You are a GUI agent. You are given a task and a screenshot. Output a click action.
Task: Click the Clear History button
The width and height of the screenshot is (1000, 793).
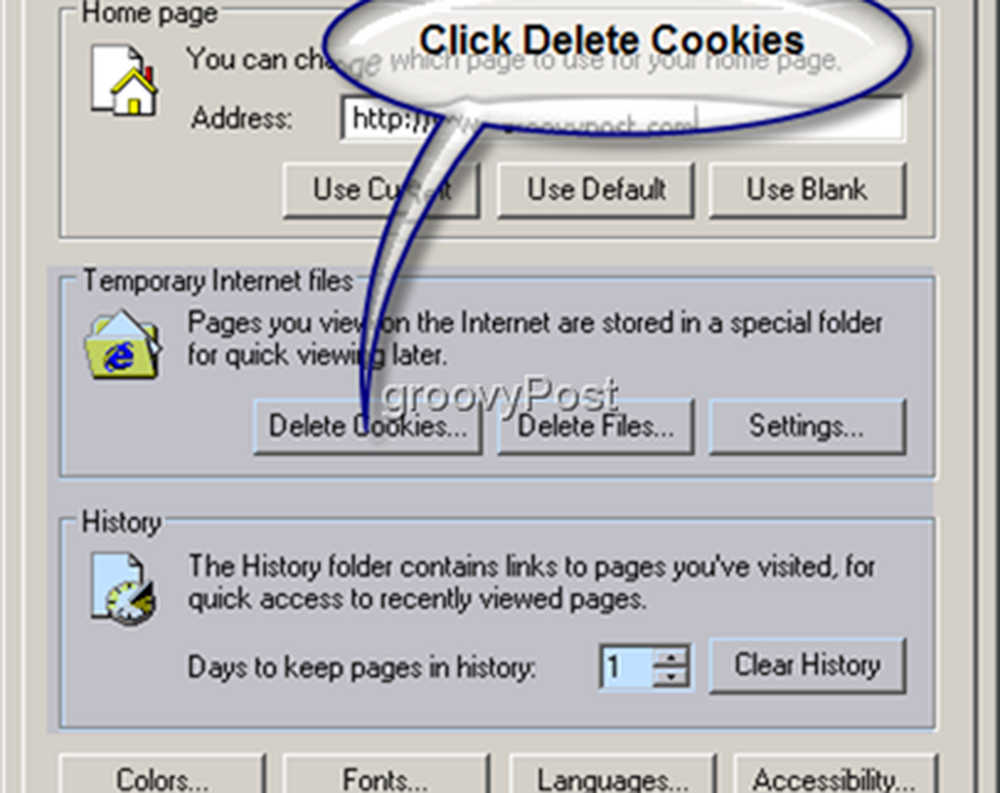(x=807, y=665)
